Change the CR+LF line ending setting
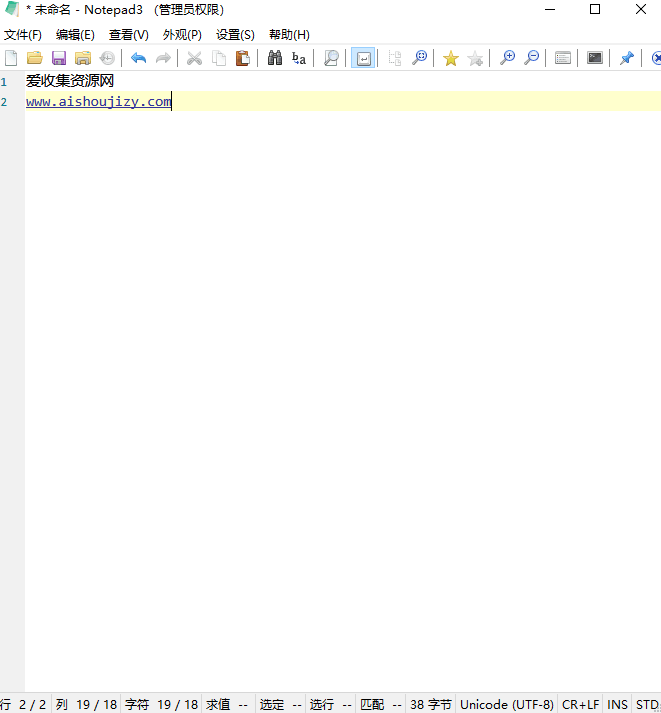The image size is (661, 713). pyautogui.click(x=581, y=704)
